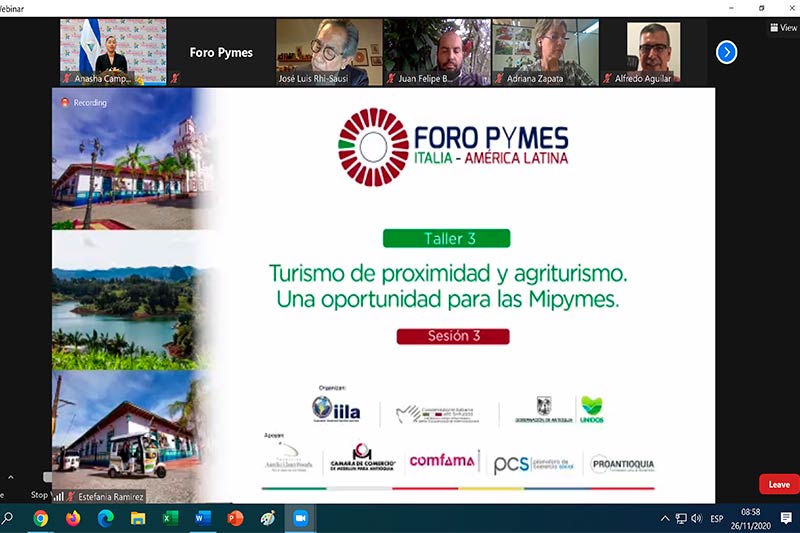Click muted microphone icon on Anasha Camp
Screen dimensions: 800x533
coord(66,79)
